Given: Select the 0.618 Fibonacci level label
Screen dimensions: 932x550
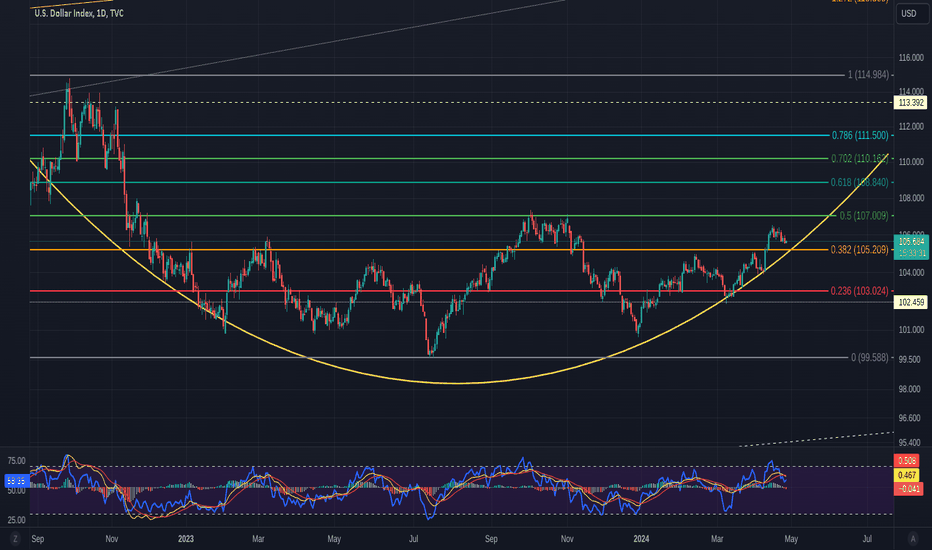Looking at the screenshot, I should click(x=860, y=183).
